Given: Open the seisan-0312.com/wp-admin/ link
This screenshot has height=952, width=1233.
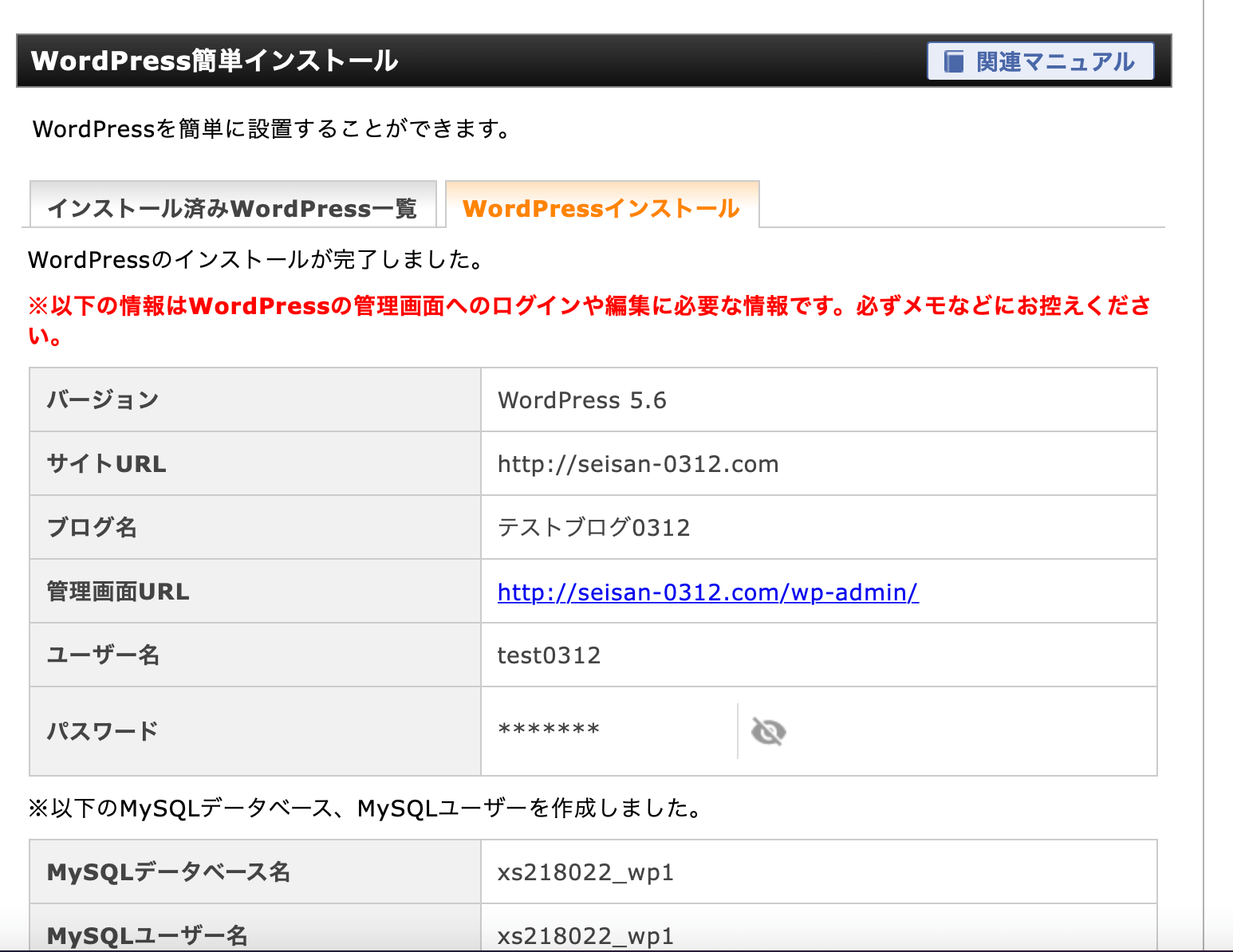Looking at the screenshot, I should tap(707, 592).
